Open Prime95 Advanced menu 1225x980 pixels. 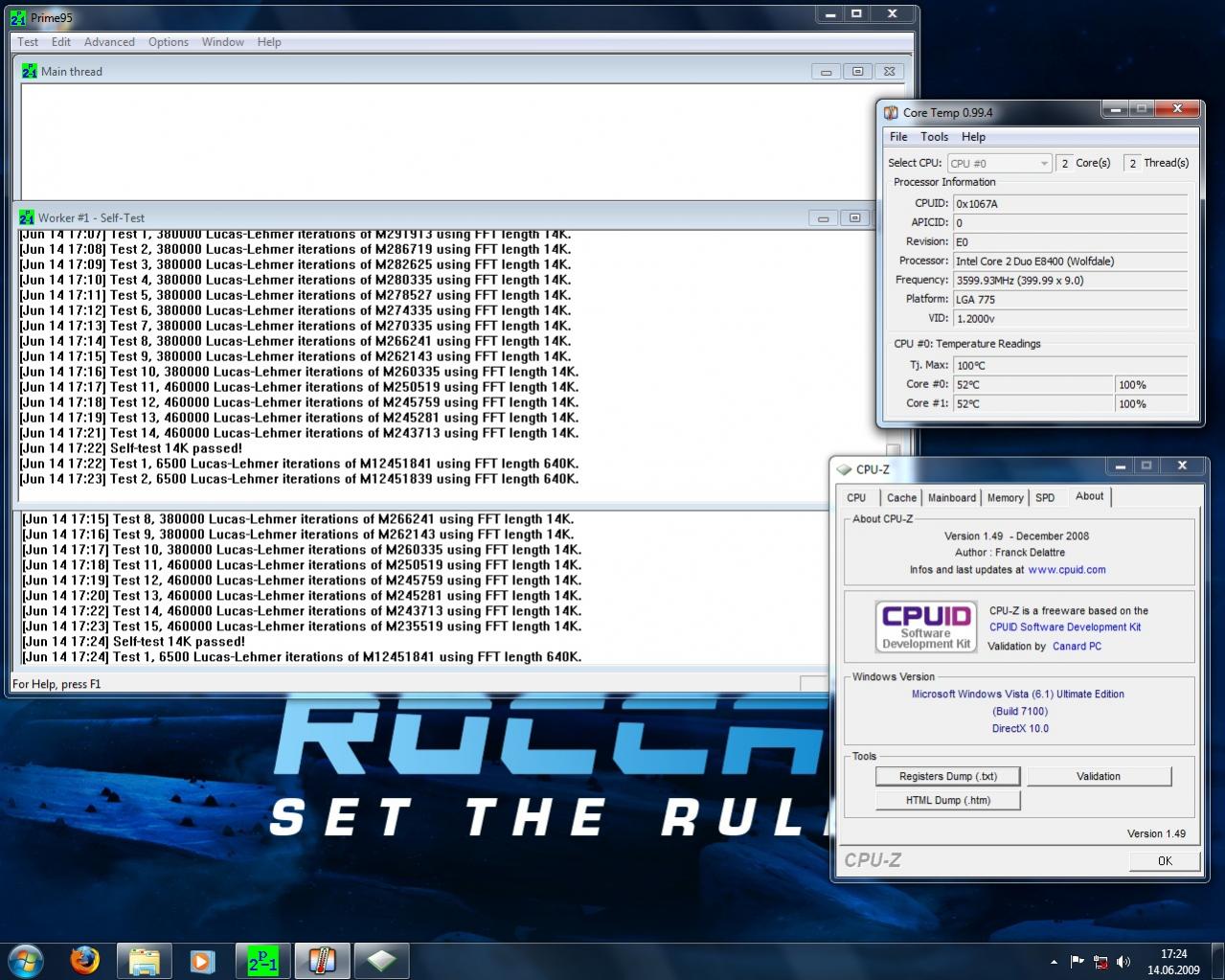coord(109,42)
